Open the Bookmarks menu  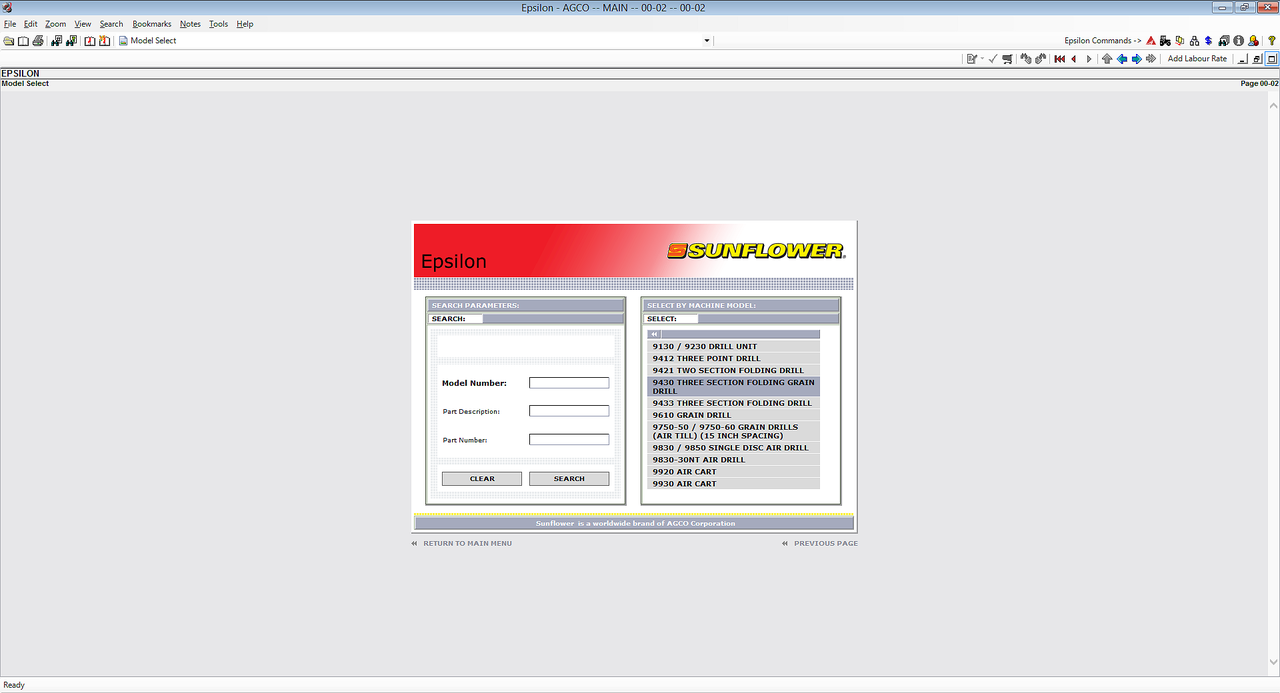click(152, 24)
